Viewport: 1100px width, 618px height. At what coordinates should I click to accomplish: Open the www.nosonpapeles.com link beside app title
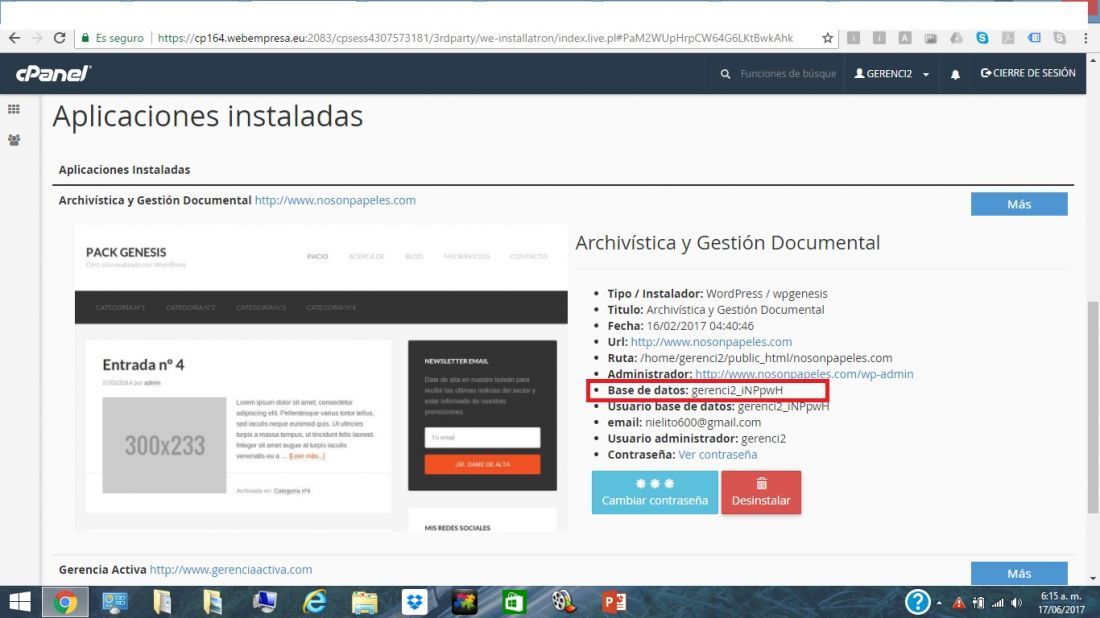(x=335, y=200)
